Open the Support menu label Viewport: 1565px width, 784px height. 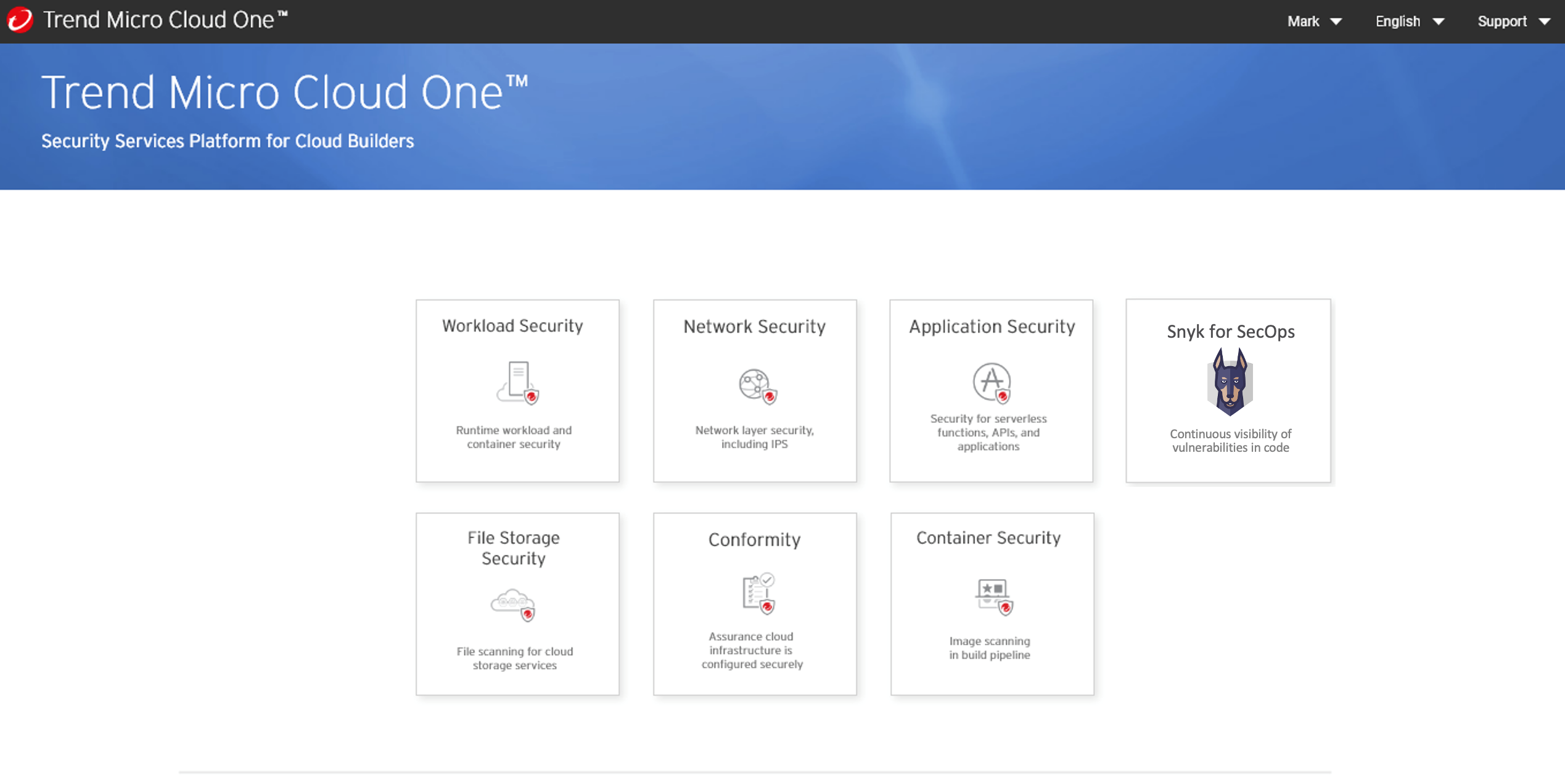point(1501,22)
